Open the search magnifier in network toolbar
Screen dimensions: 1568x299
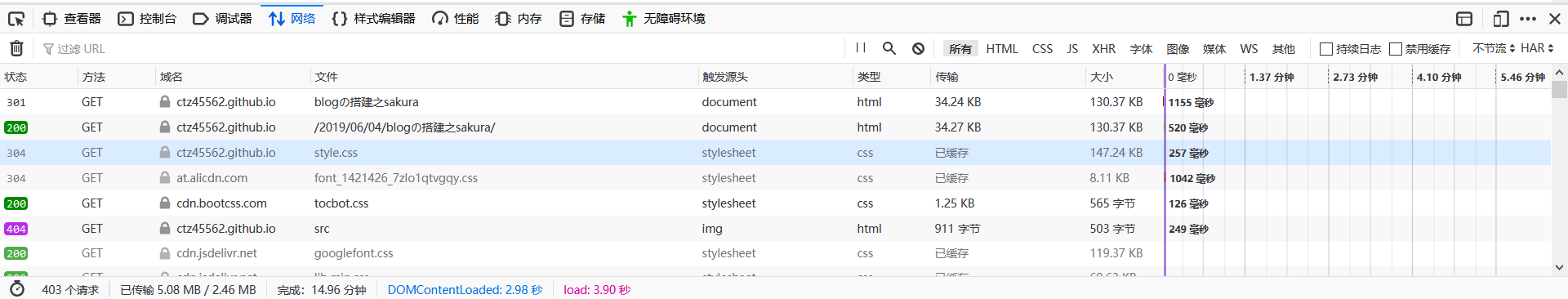click(x=889, y=48)
